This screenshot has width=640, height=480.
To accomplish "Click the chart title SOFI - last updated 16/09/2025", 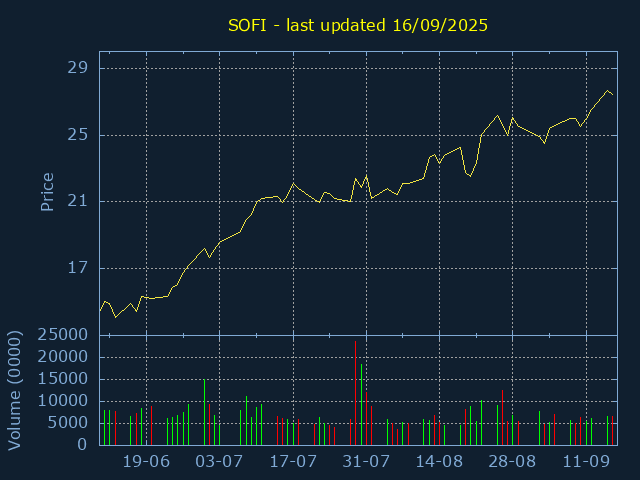I will (x=358, y=25).
